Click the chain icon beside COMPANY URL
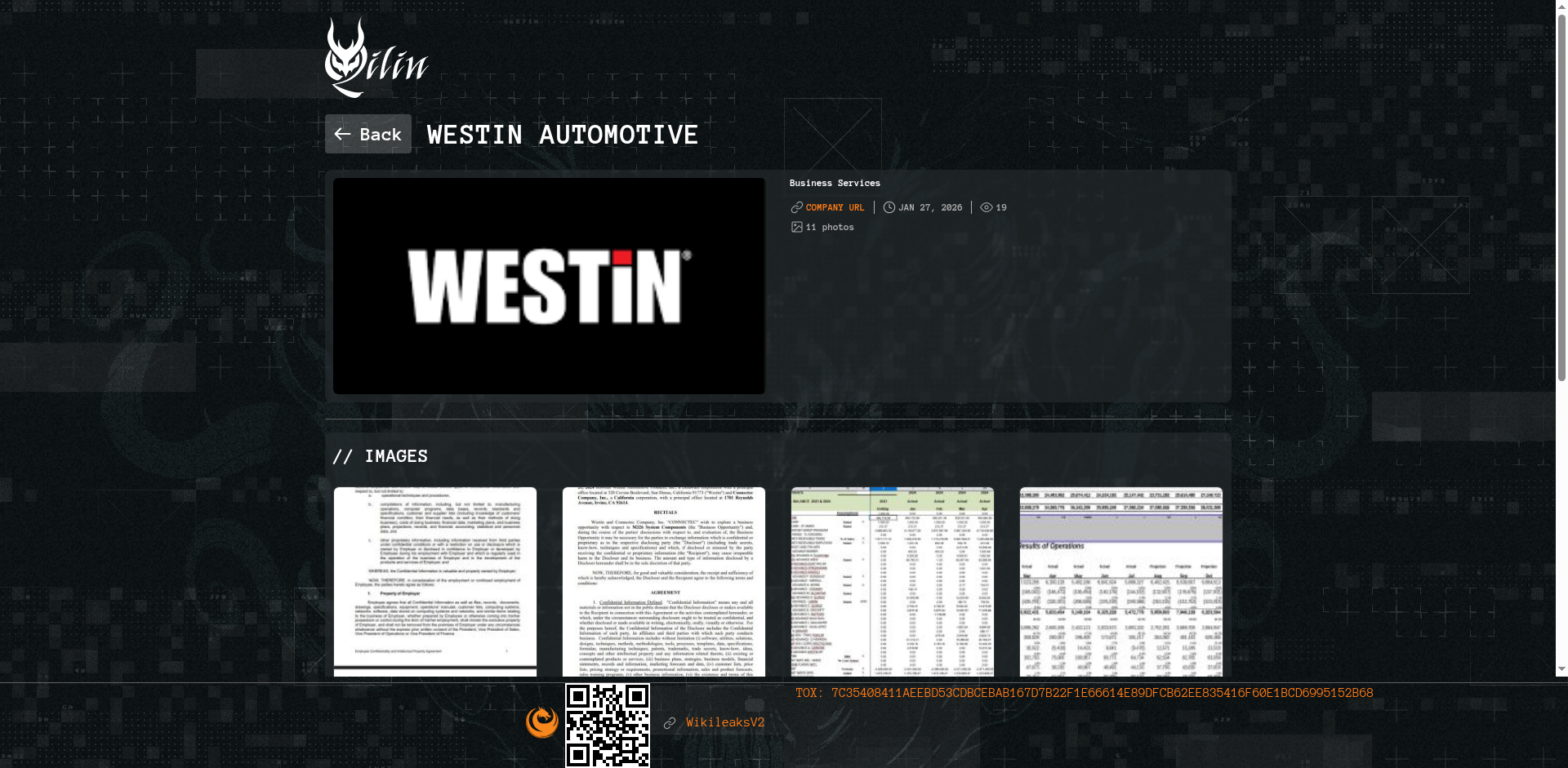 coord(796,208)
